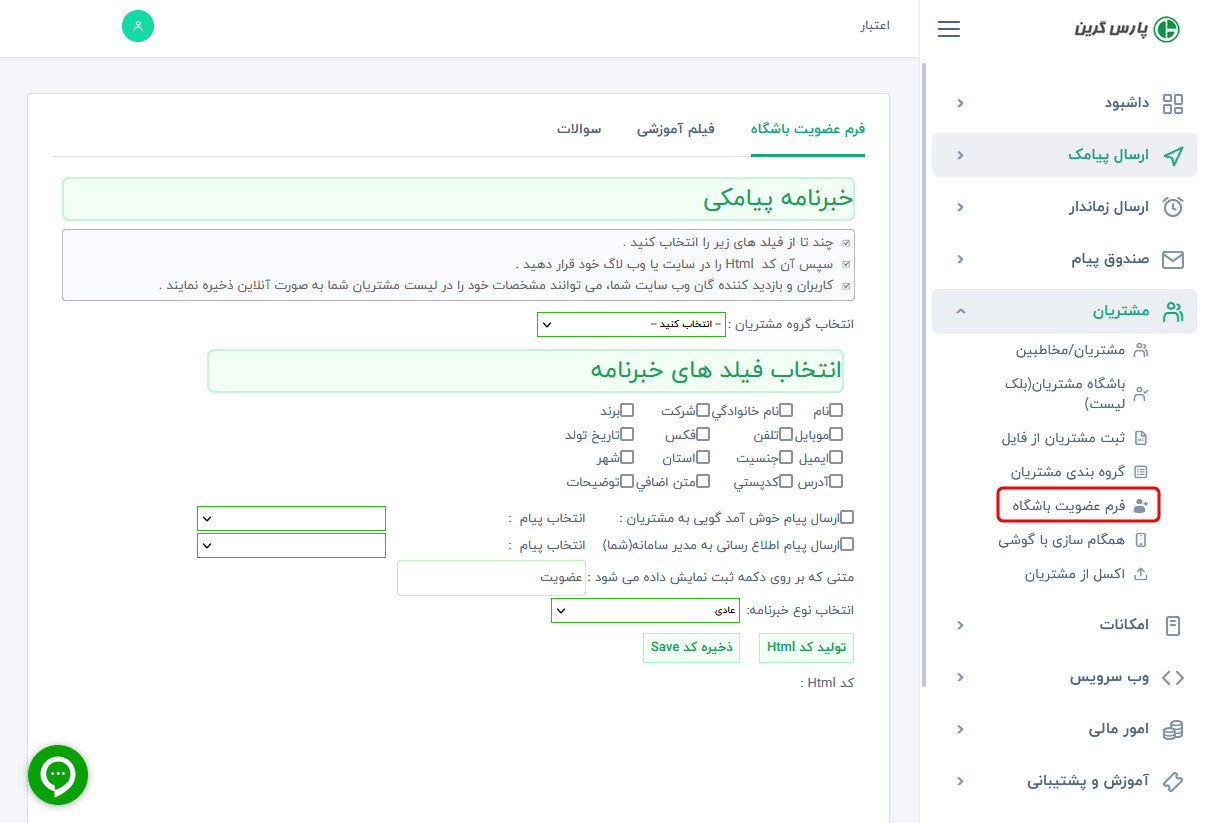Check the موبایل field checkbox
This screenshot has width=1205, height=823.
837,434
